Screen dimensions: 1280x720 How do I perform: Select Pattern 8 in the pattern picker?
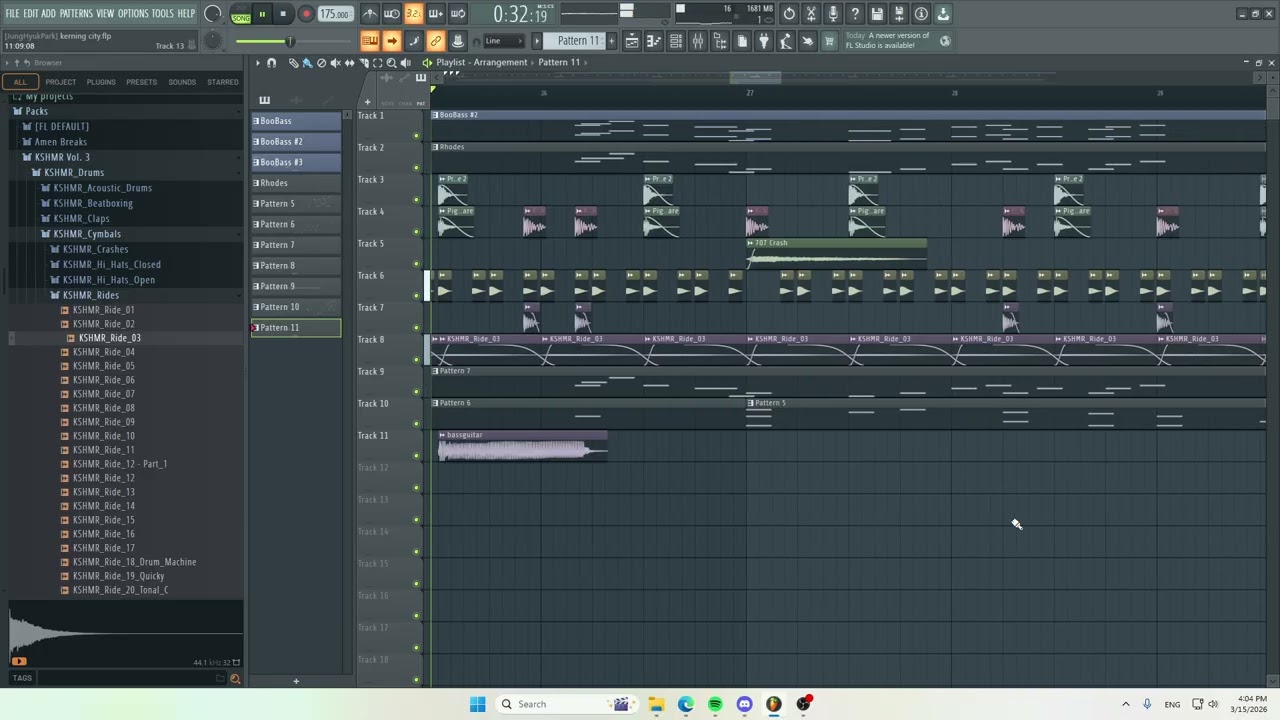point(296,266)
